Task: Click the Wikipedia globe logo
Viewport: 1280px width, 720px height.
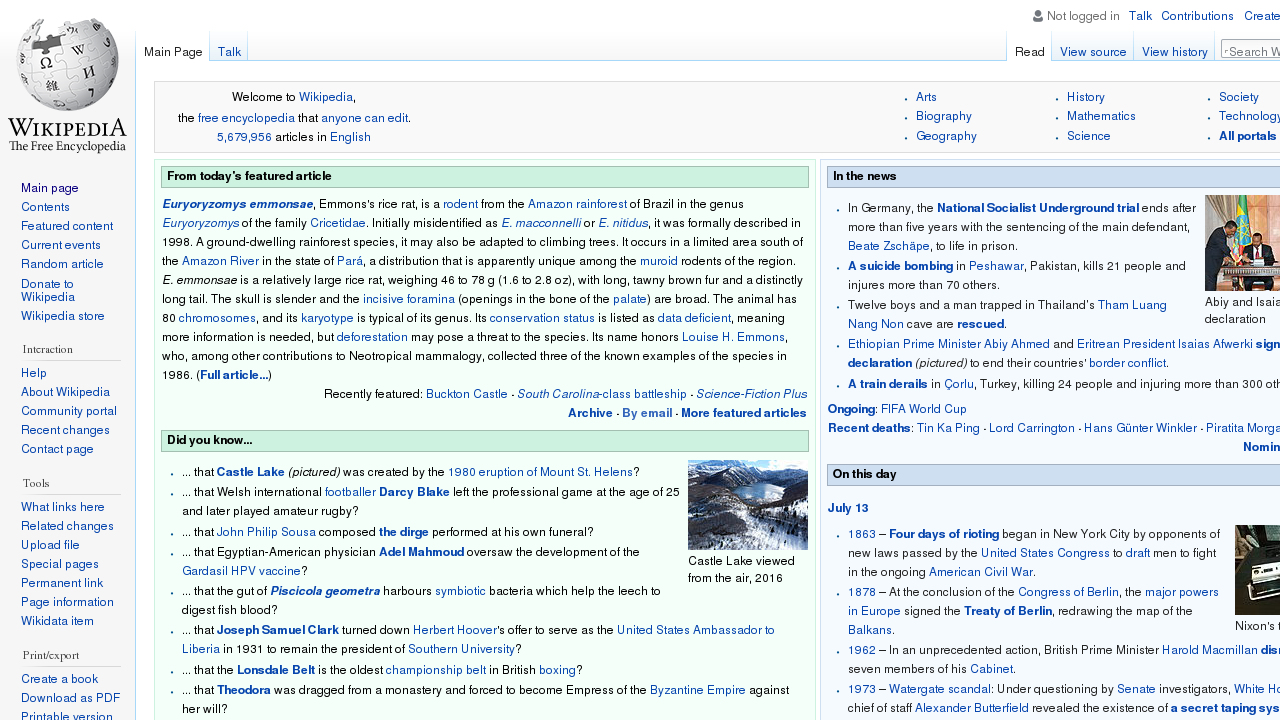Action: (x=67, y=85)
